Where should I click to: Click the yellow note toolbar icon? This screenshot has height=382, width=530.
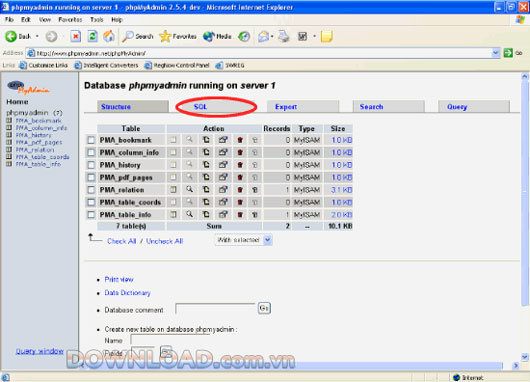[x=327, y=36]
